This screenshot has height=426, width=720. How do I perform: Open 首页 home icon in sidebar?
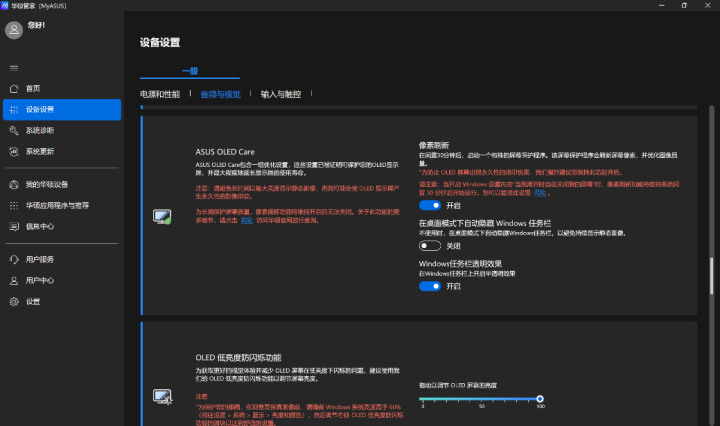coord(14,89)
